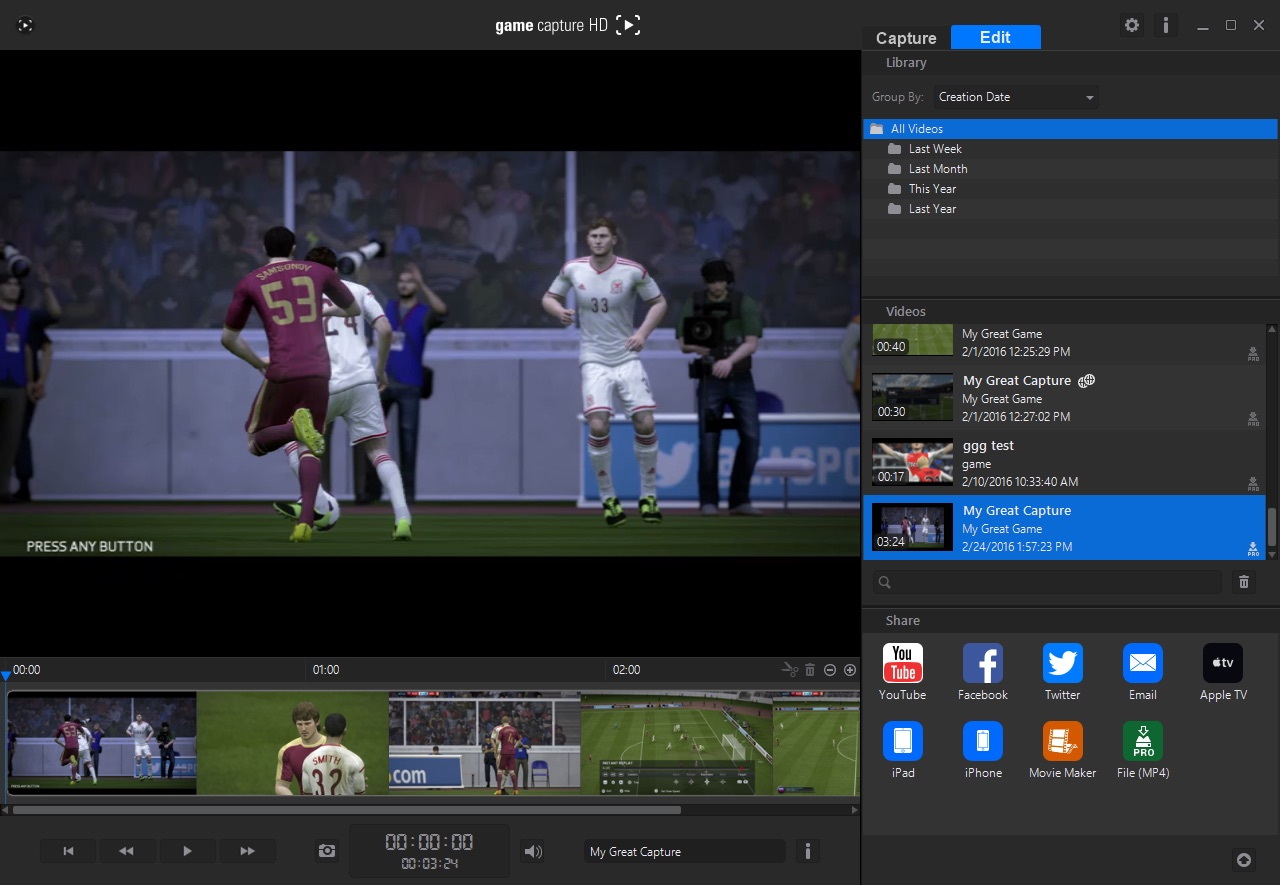This screenshot has height=885, width=1280.
Task: Send video to Apple TV
Action: (x=1222, y=663)
